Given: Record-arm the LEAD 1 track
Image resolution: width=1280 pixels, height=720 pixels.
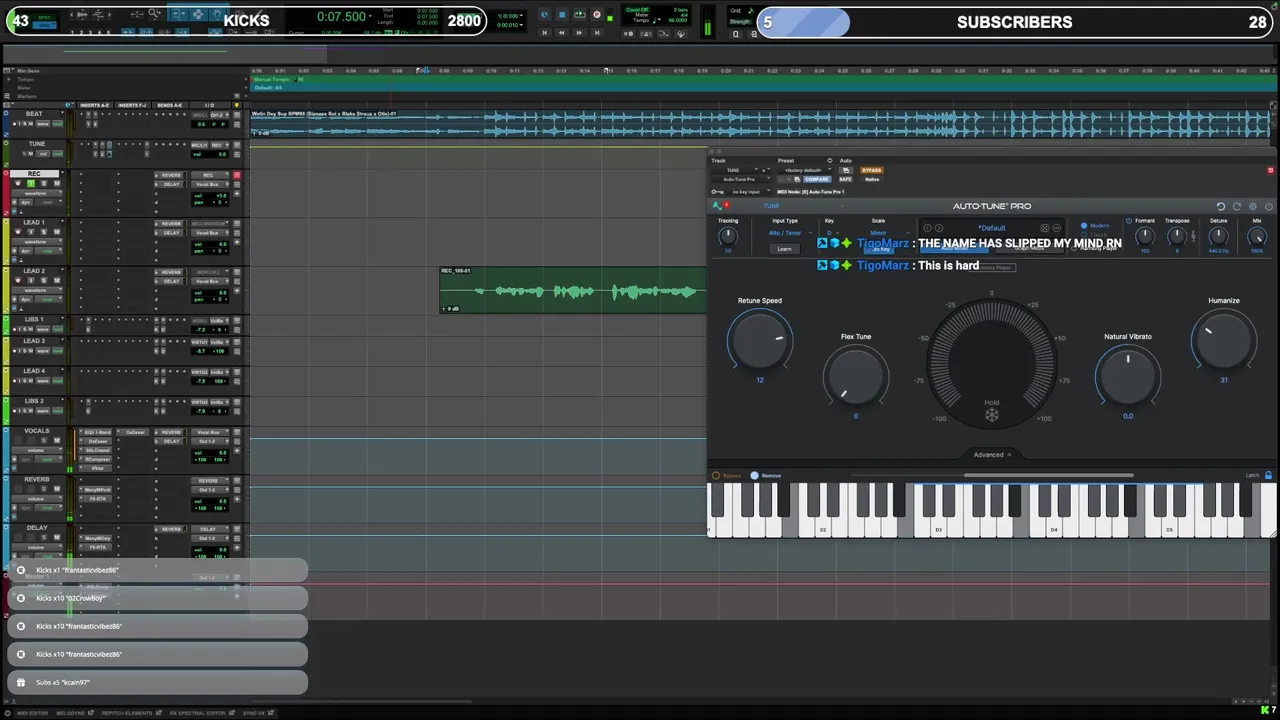Looking at the screenshot, I should (18, 232).
